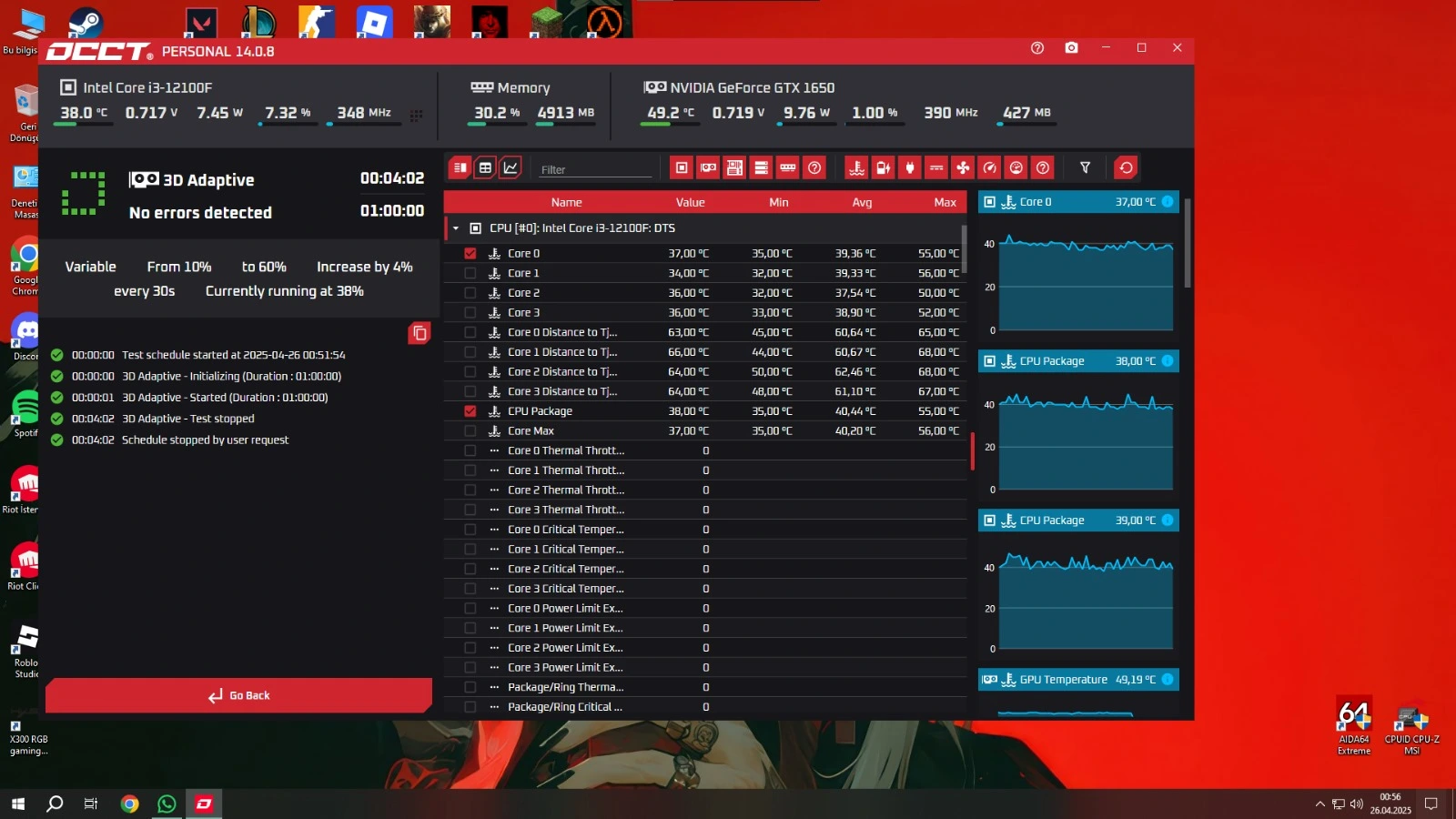Image resolution: width=1456 pixels, height=819 pixels.
Task: Click the sensor table vertical scrollbar
Action: (964, 248)
